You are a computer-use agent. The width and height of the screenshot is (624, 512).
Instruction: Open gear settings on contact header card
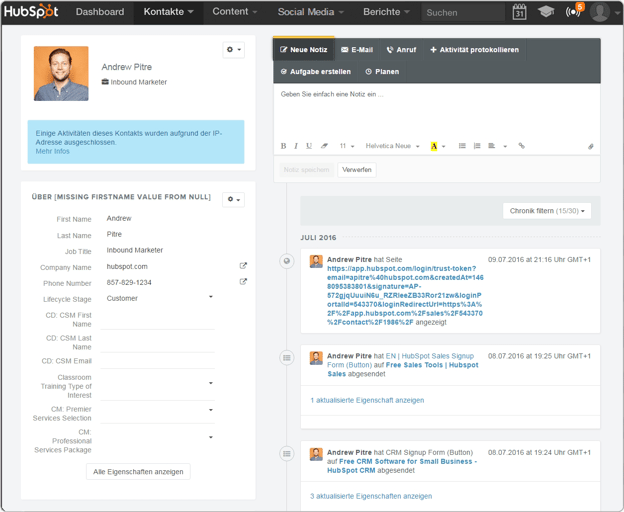[x=234, y=50]
